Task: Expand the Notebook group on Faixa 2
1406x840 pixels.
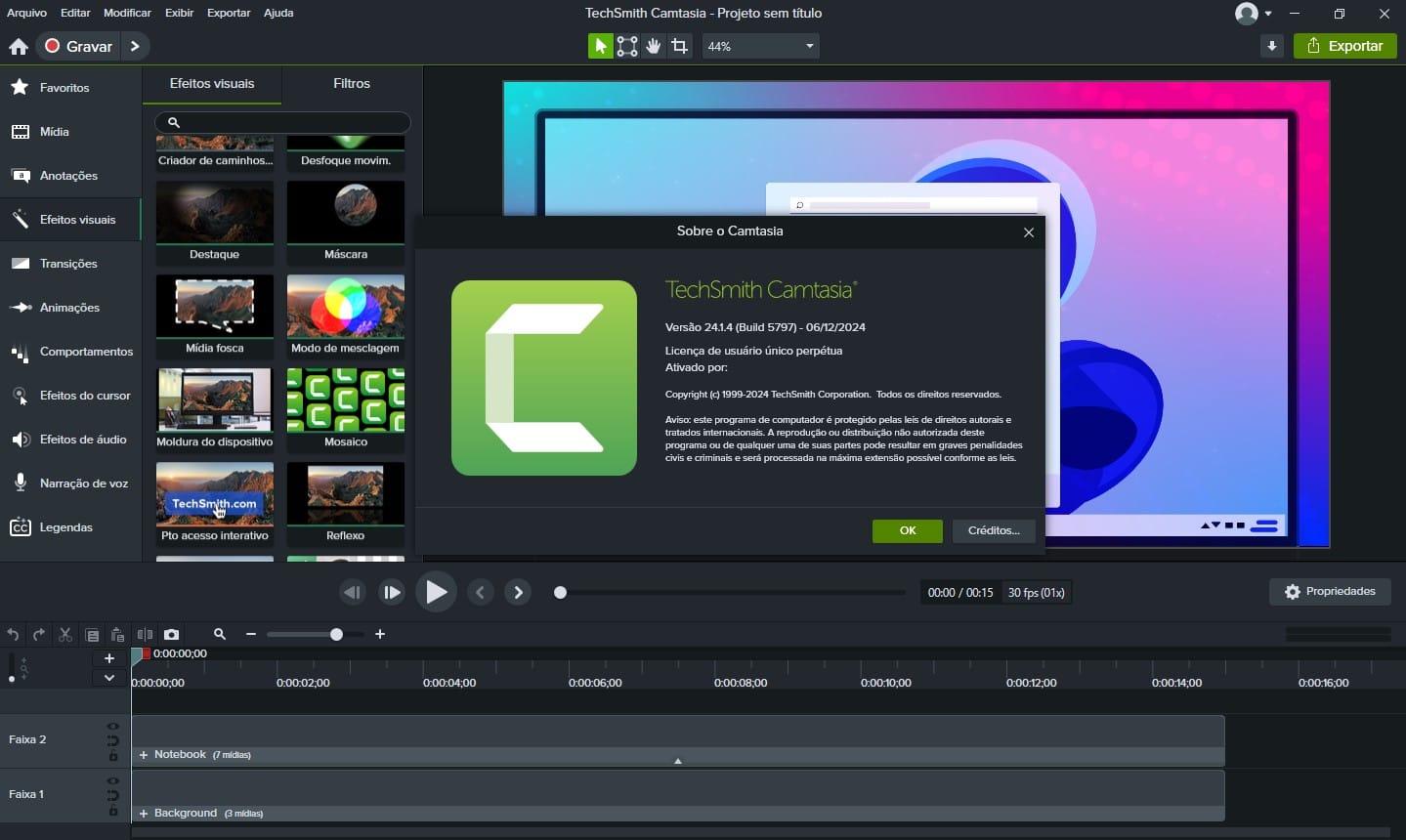Action: coord(143,754)
